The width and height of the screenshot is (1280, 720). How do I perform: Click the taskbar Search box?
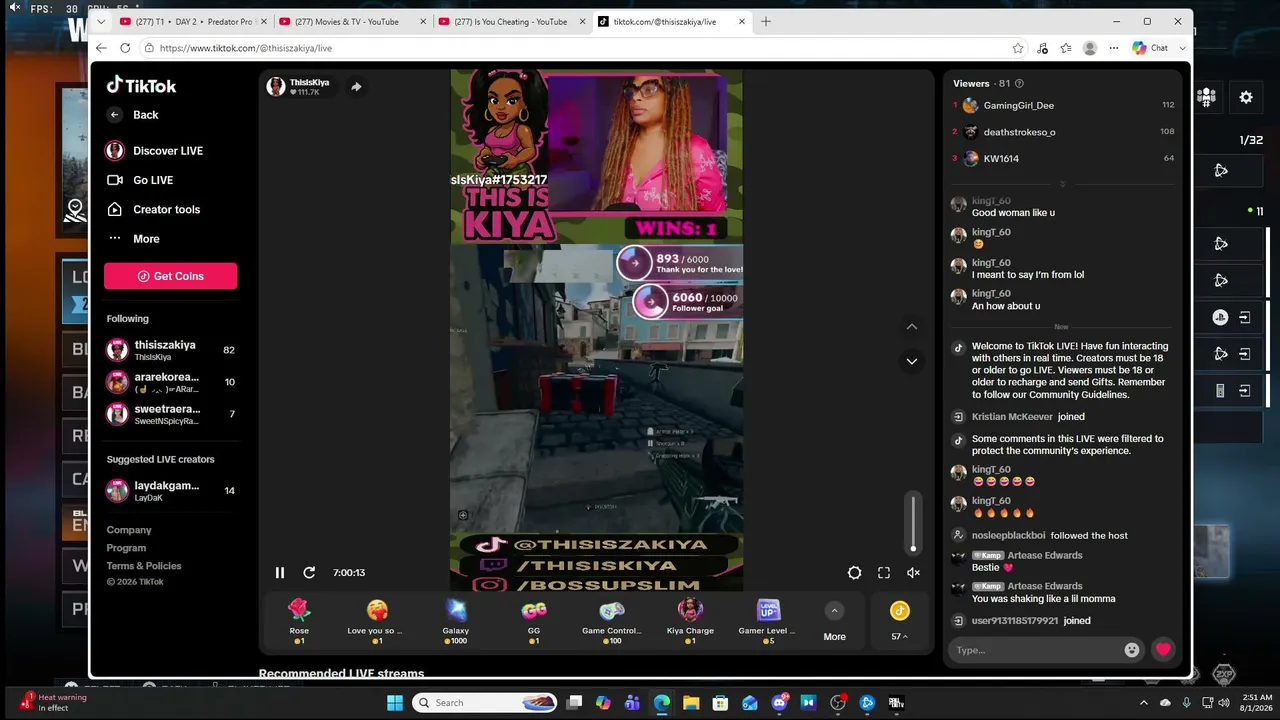[x=484, y=703]
